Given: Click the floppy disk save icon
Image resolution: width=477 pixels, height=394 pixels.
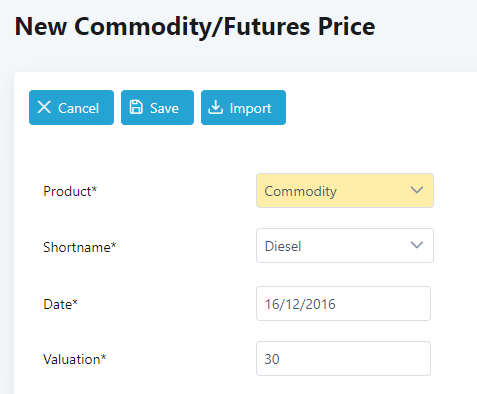Looking at the screenshot, I should pyautogui.click(x=136, y=107).
